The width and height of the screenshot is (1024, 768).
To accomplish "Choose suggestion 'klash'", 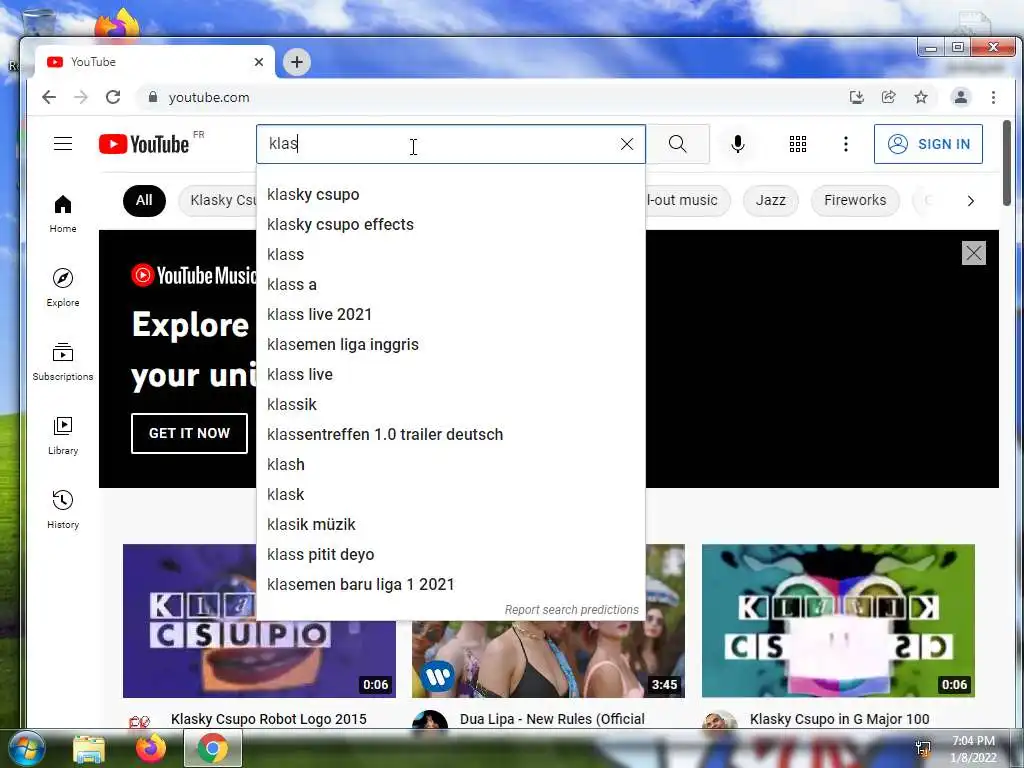I will click(x=451, y=465).
